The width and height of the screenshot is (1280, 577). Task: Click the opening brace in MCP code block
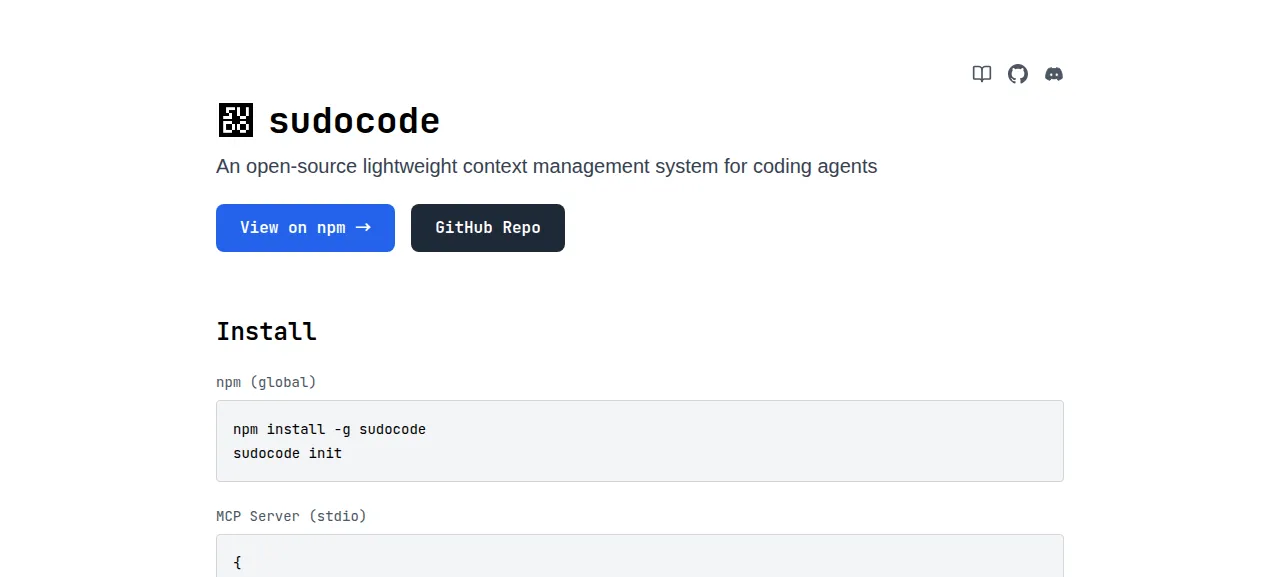[x=237, y=563]
